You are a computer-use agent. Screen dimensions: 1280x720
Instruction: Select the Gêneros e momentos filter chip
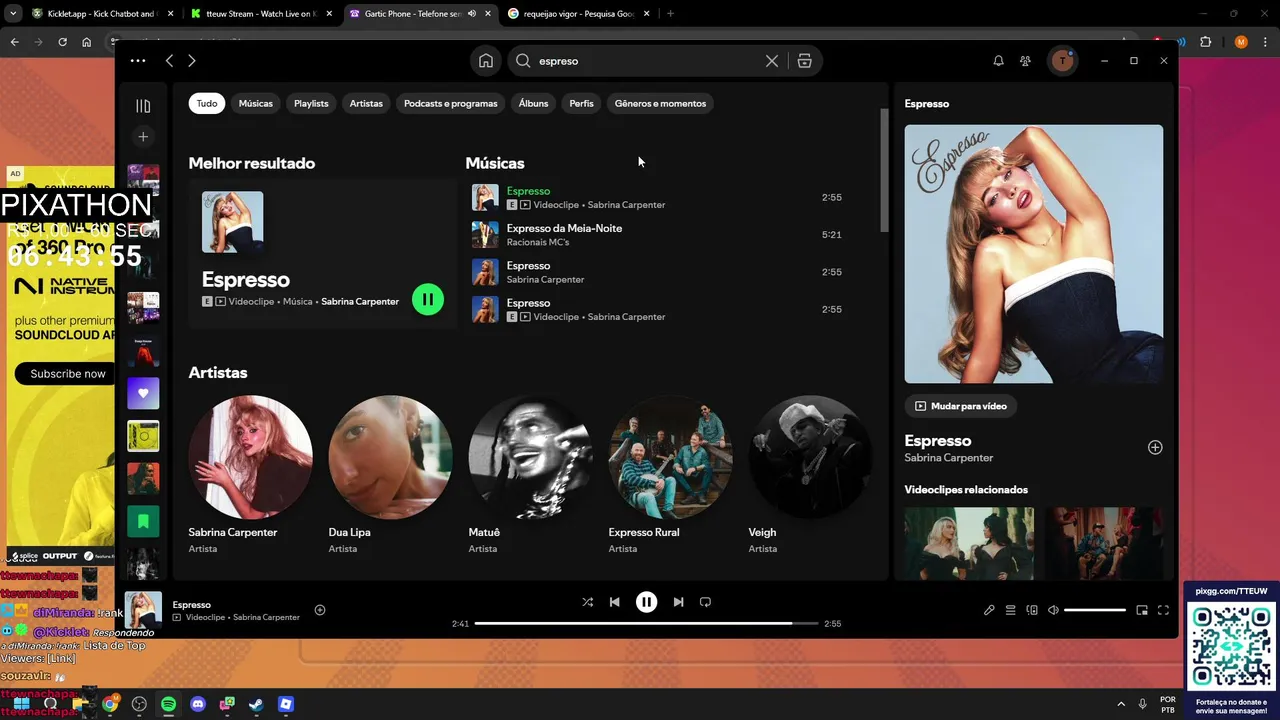[x=660, y=103]
